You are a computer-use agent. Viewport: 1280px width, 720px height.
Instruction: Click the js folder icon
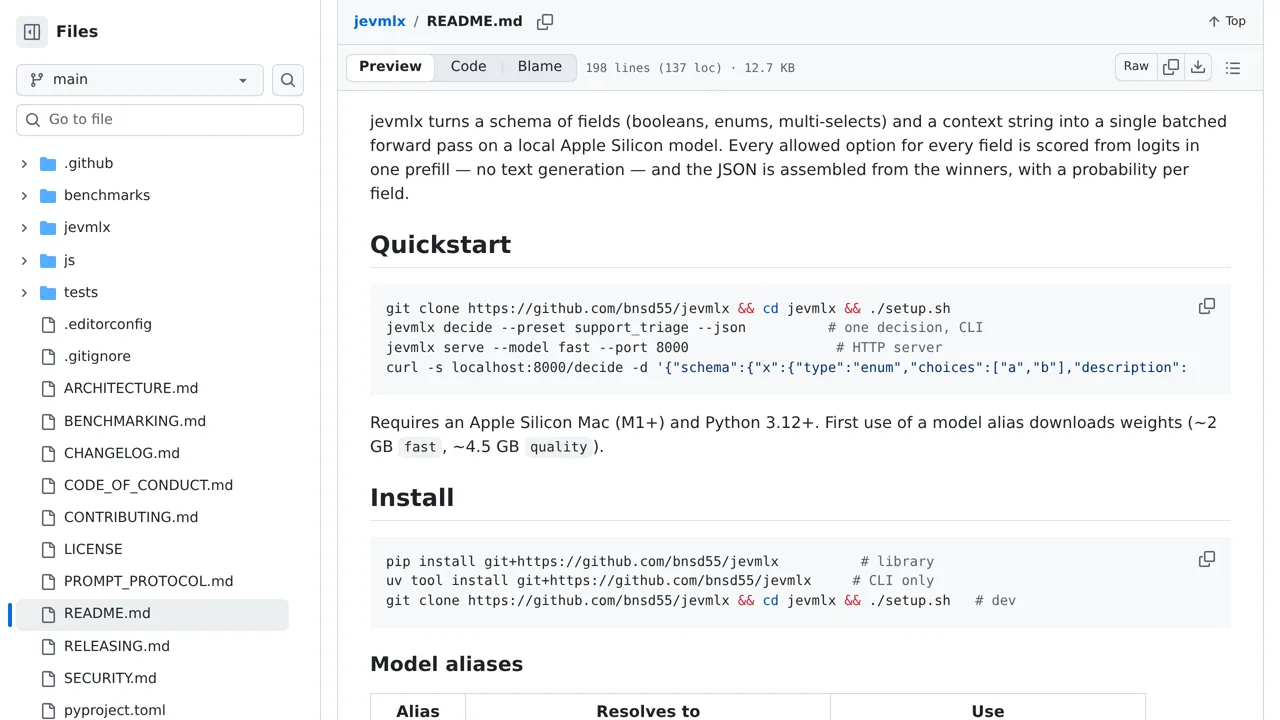click(x=48, y=260)
